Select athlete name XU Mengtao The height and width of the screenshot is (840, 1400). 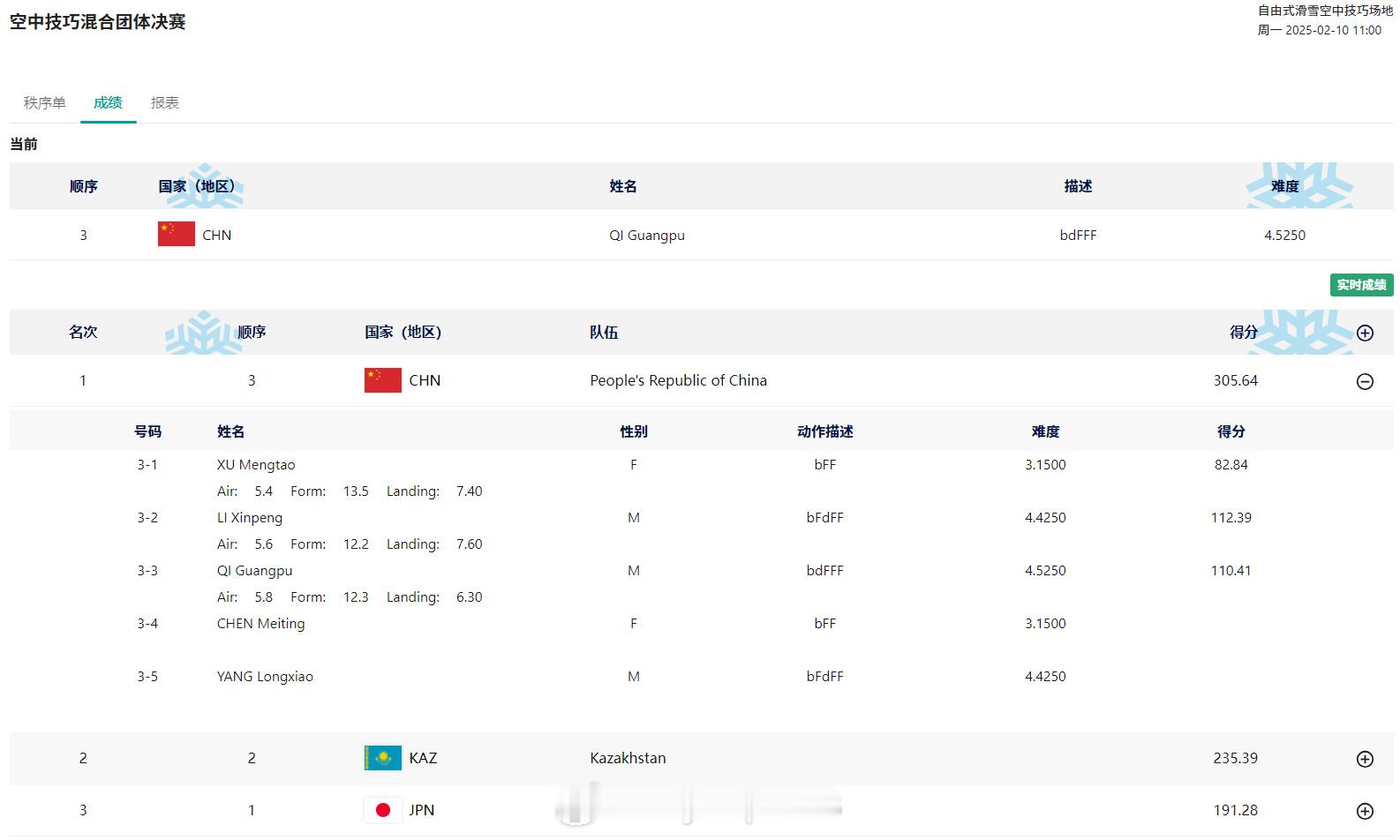[256, 465]
